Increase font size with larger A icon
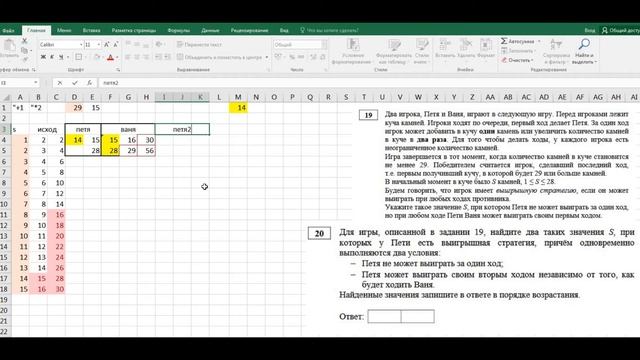The width and height of the screenshot is (640, 360). (107, 44)
